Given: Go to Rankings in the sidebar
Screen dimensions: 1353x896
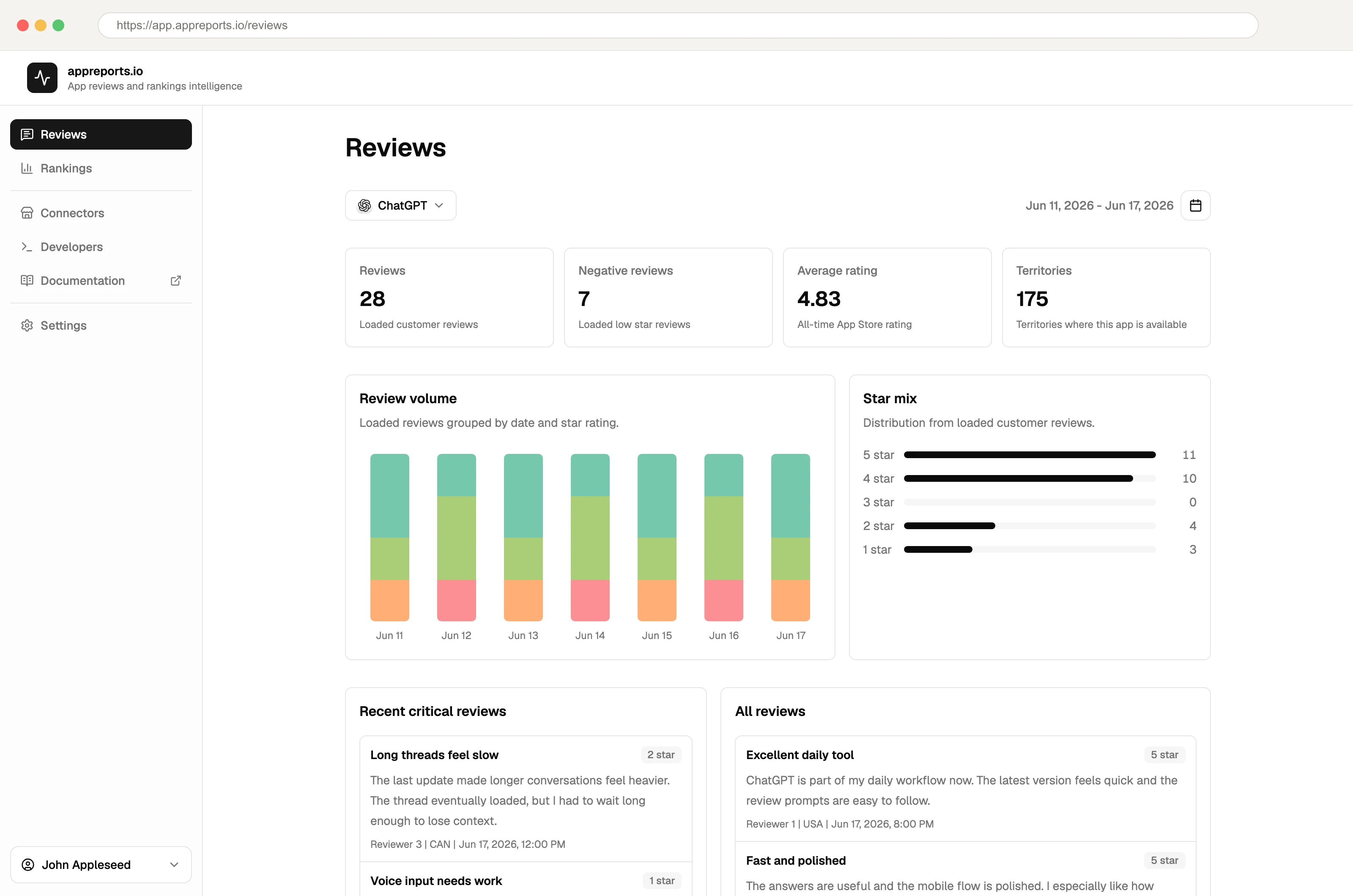Looking at the screenshot, I should (x=101, y=168).
